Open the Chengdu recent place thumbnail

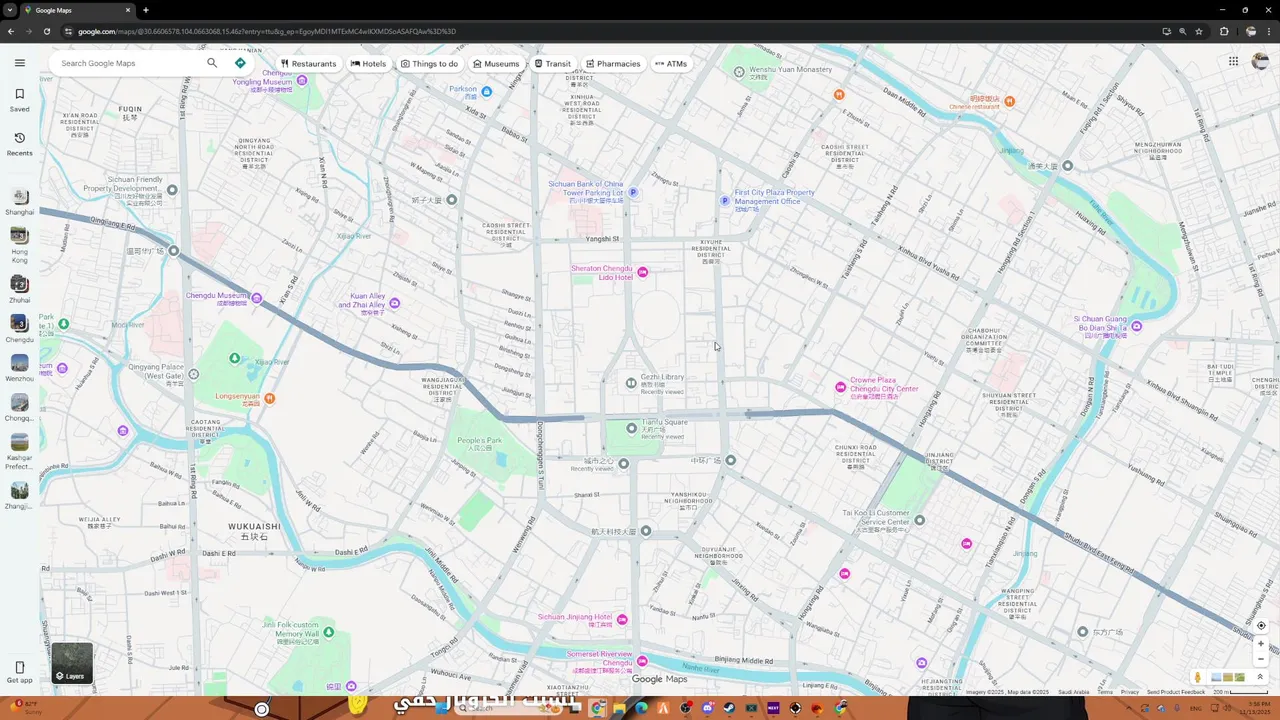(19, 323)
